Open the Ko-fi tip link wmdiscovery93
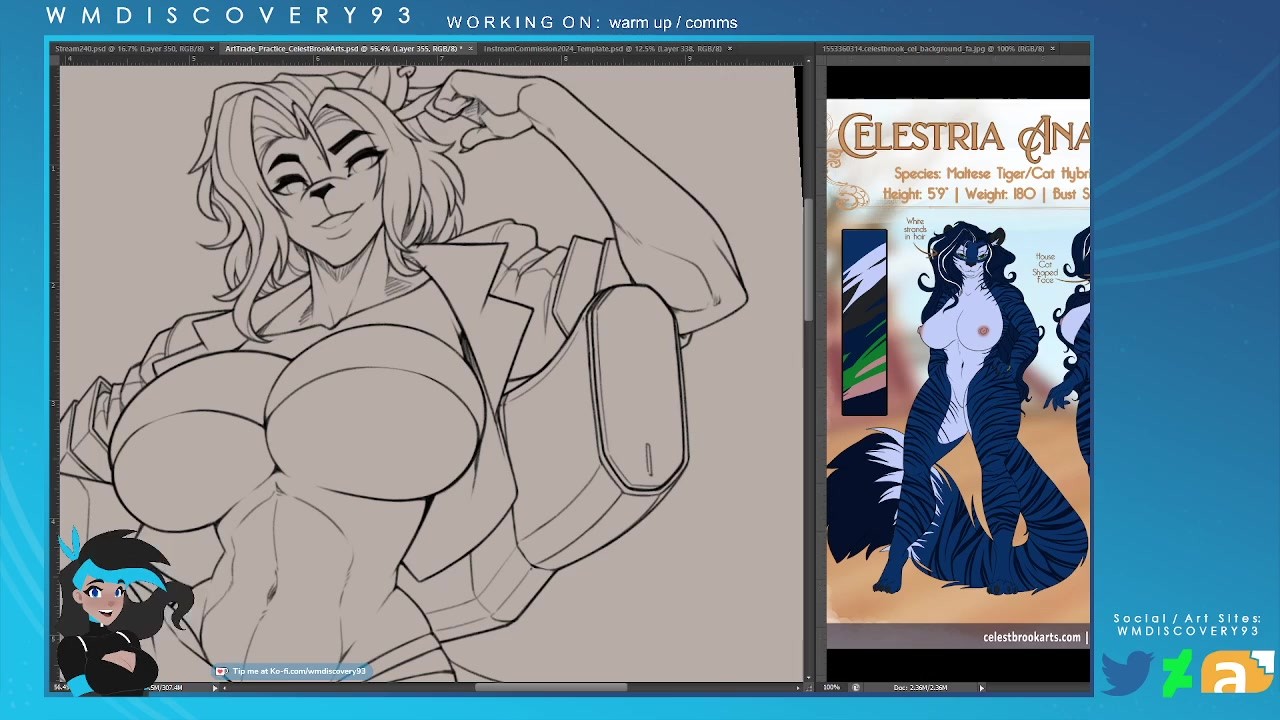Image resolution: width=1280 pixels, height=720 pixels. point(299,671)
